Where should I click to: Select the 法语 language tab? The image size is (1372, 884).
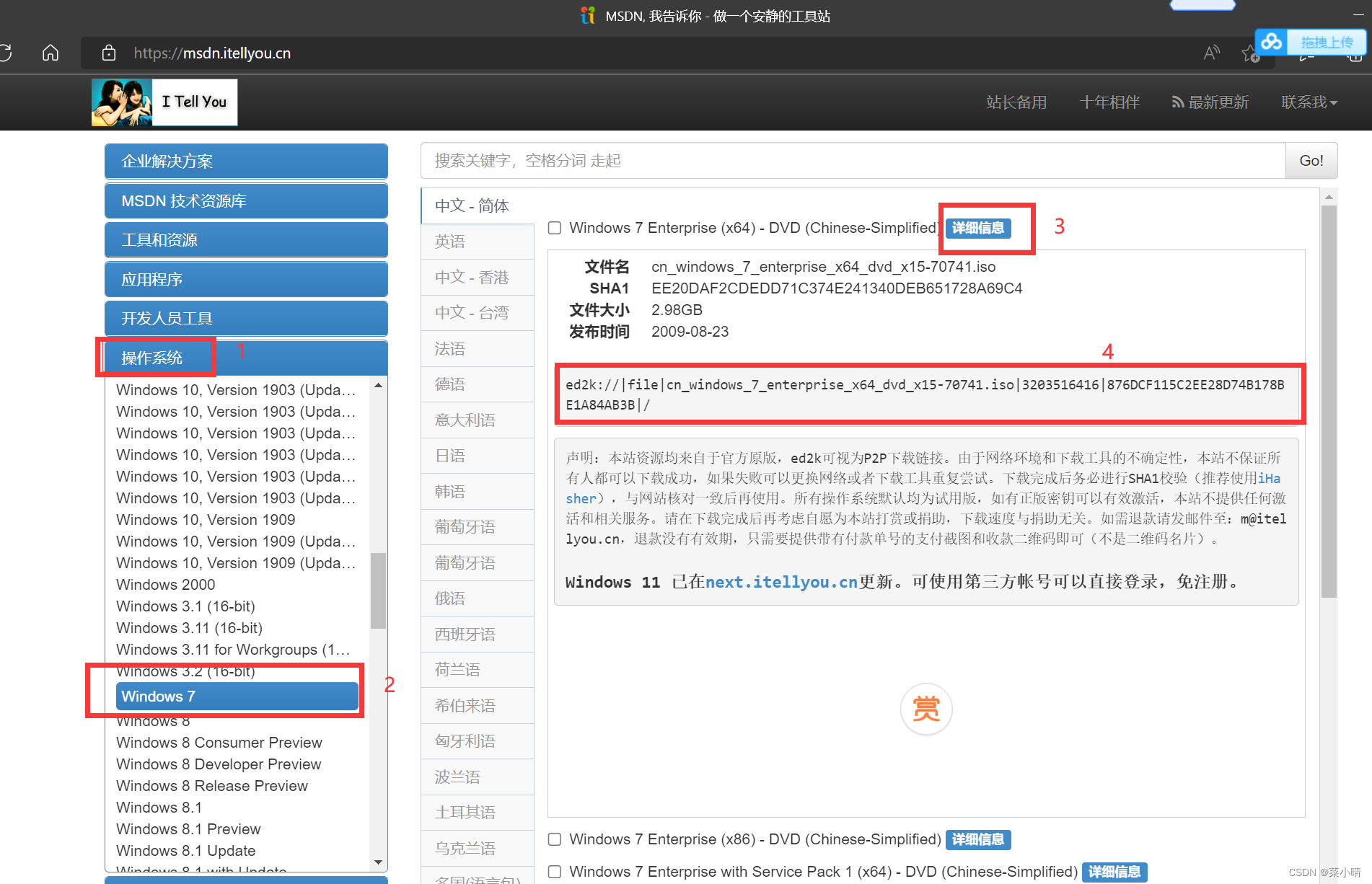[478, 348]
